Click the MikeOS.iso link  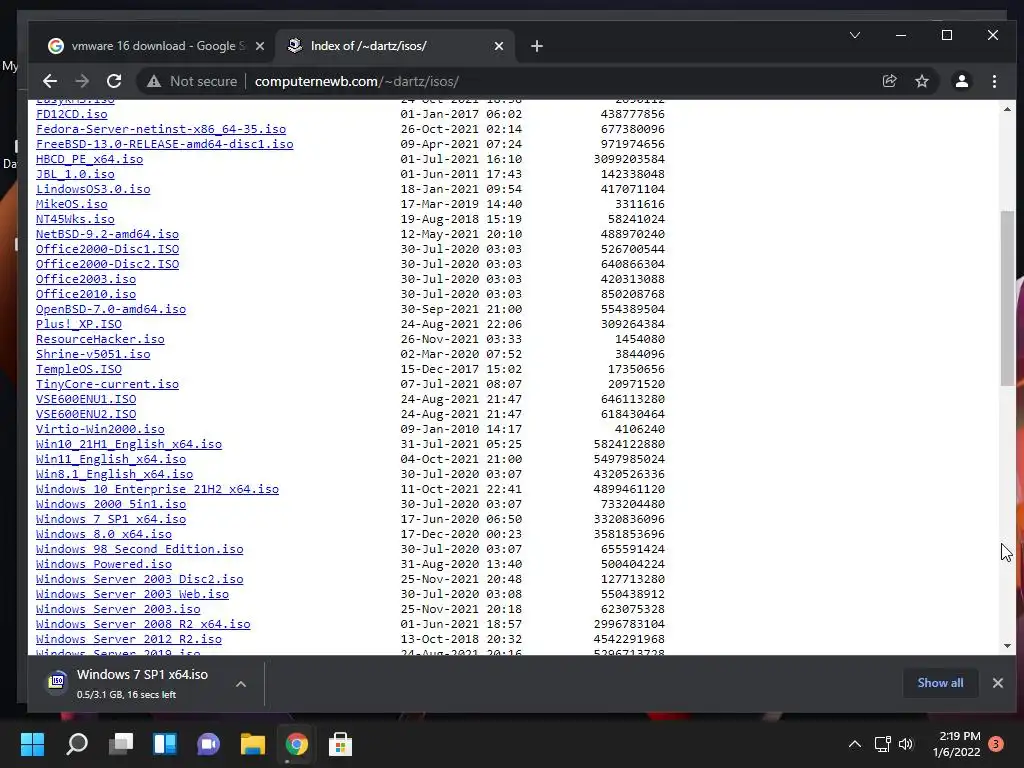point(72,204)
